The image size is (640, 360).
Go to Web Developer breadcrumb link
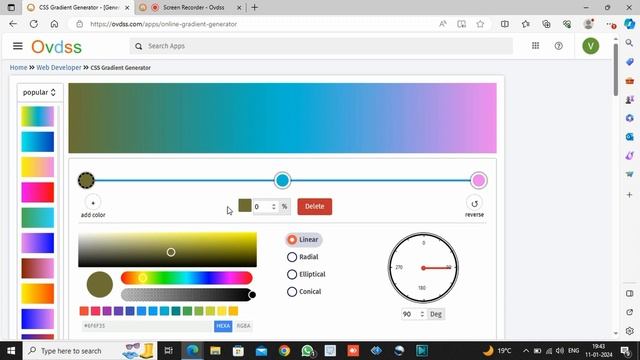click(59, 68)
